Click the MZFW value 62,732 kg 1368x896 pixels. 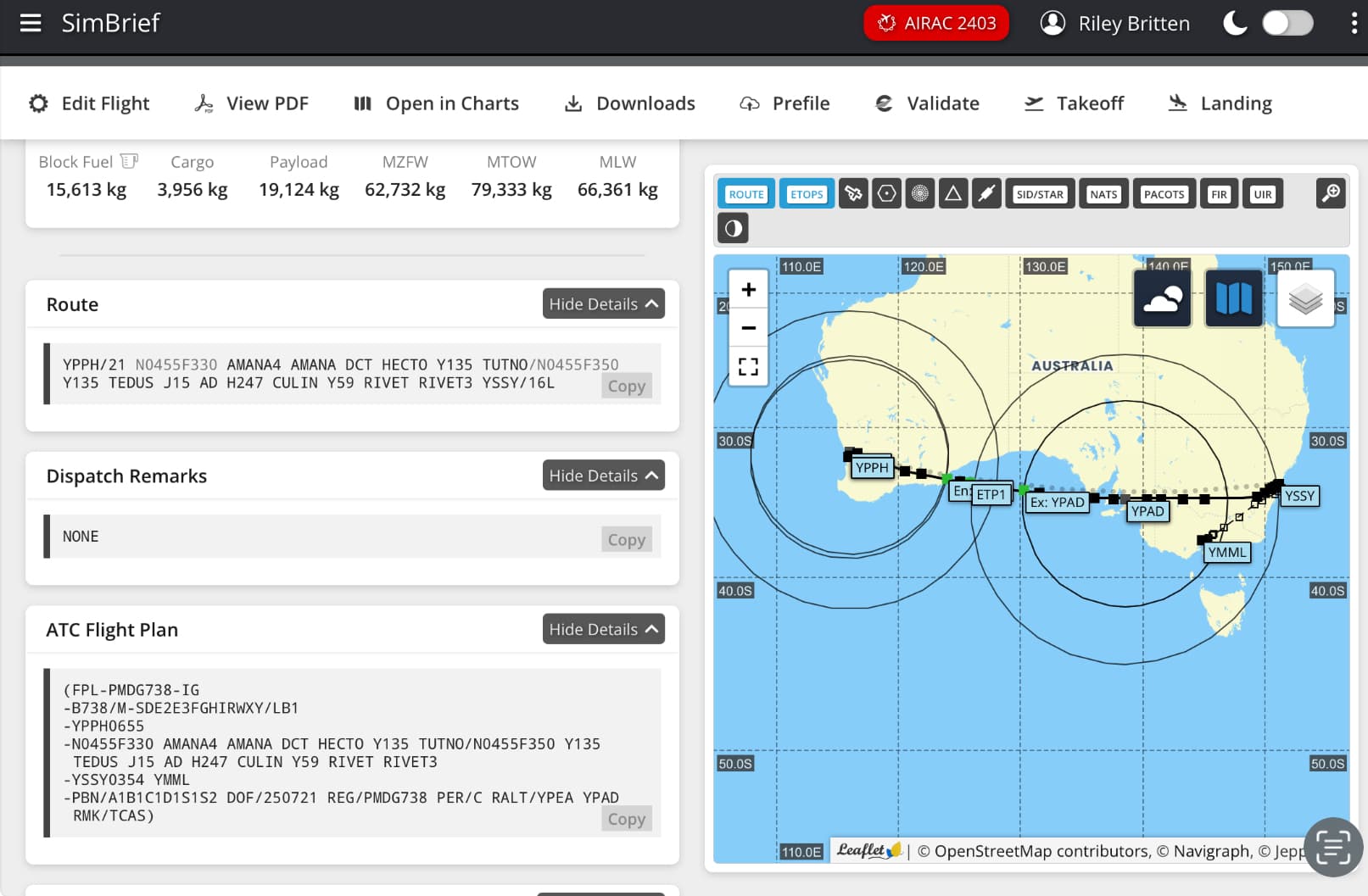405,190
